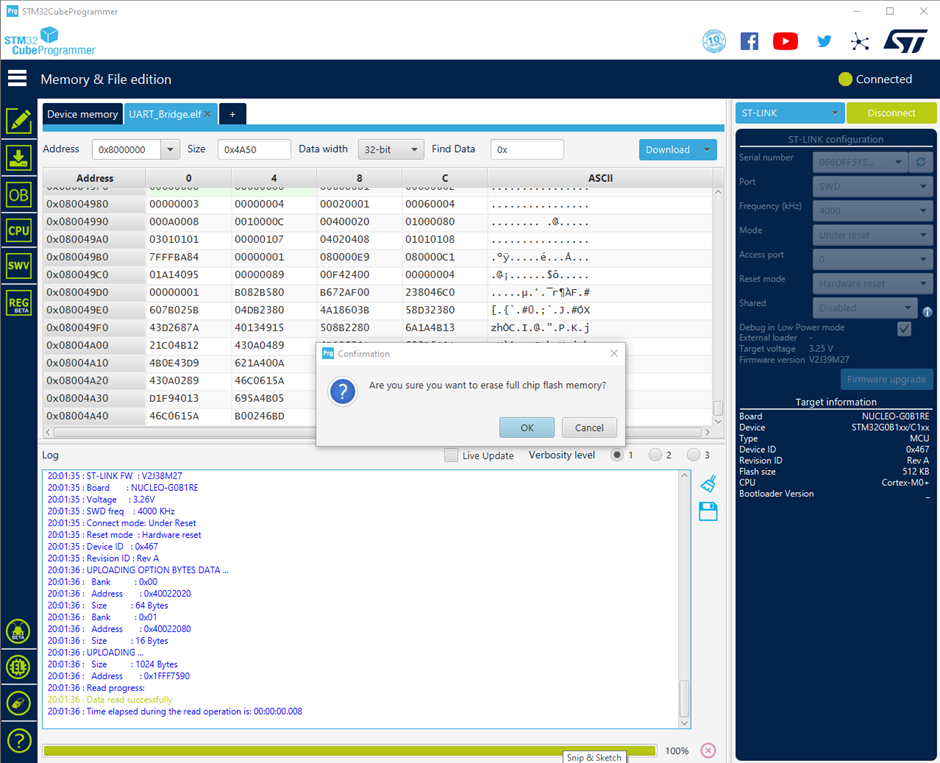The width and height of the screenshot is (940, 763).
Task: Click the Find Data input field
Action: click(527, 149)
